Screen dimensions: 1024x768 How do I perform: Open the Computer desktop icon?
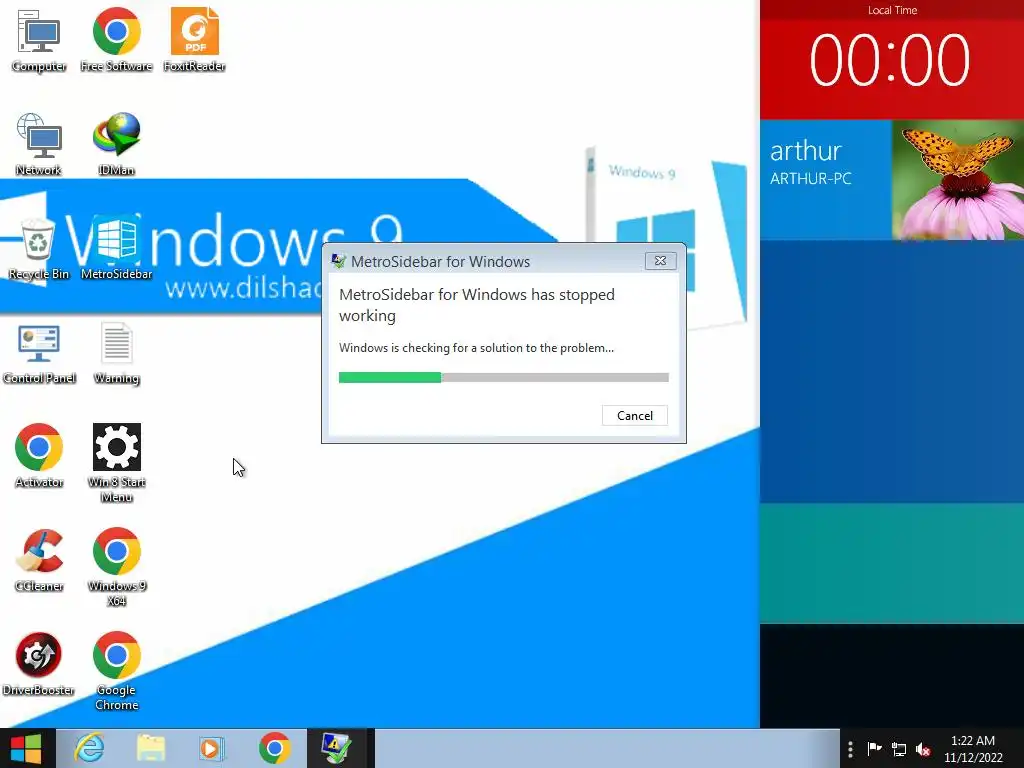(x=39, y=40)
